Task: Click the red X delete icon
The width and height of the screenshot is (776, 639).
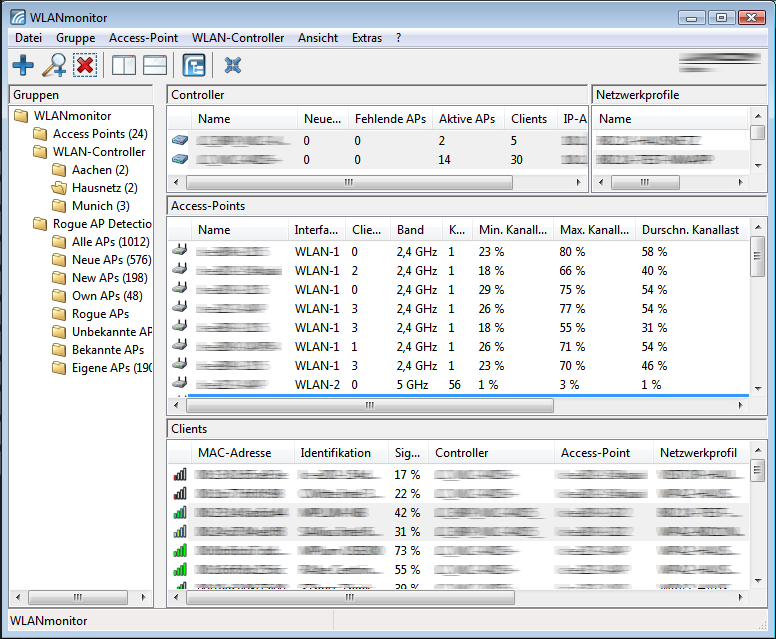Action: point(85,66)
